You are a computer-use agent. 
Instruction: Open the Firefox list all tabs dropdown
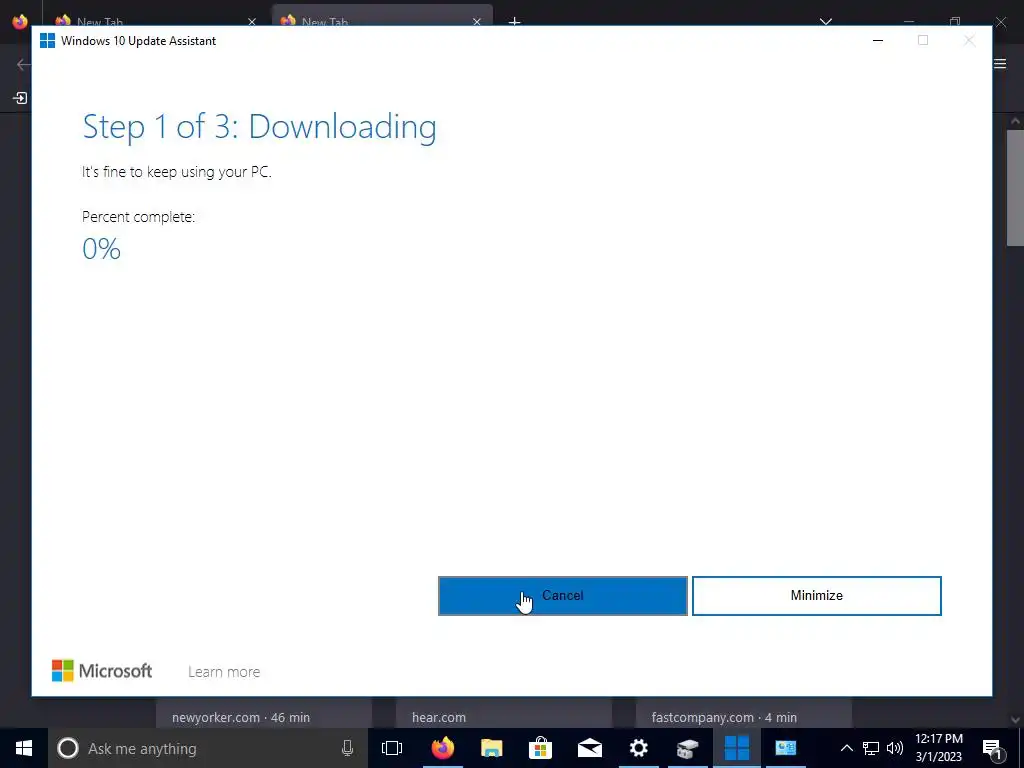(x=825, y=21)
